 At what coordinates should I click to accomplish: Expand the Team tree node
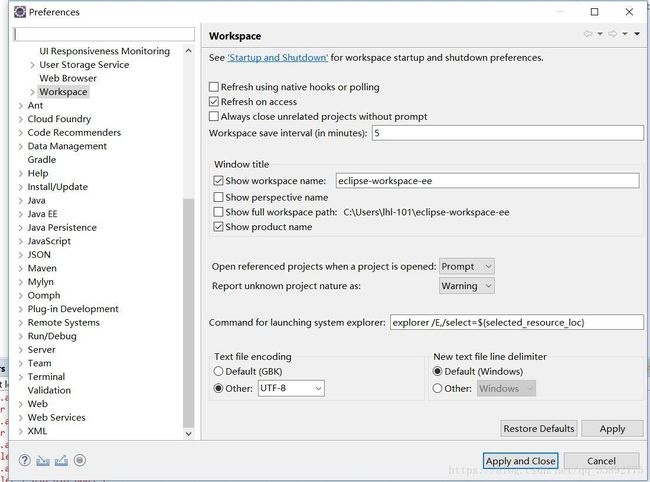(21, 364)
